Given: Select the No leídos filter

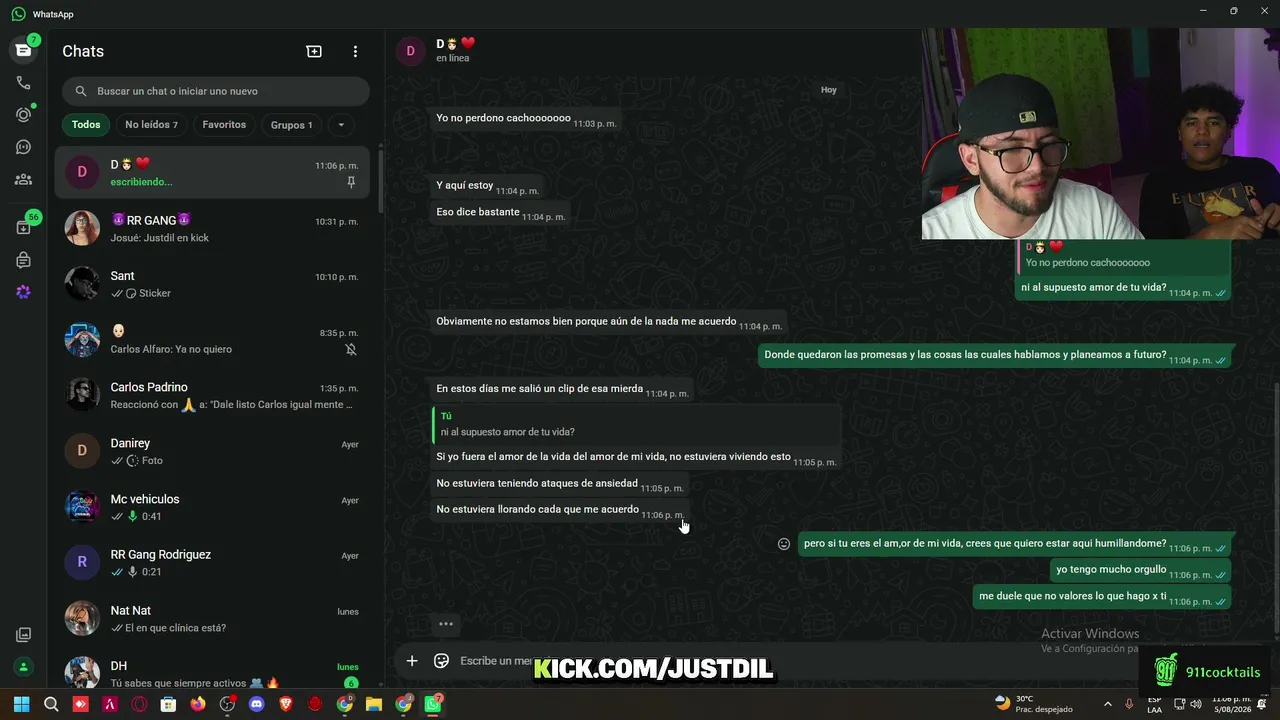Looking at the screenshot, I should pyautogui.click(x=151, y=125).
